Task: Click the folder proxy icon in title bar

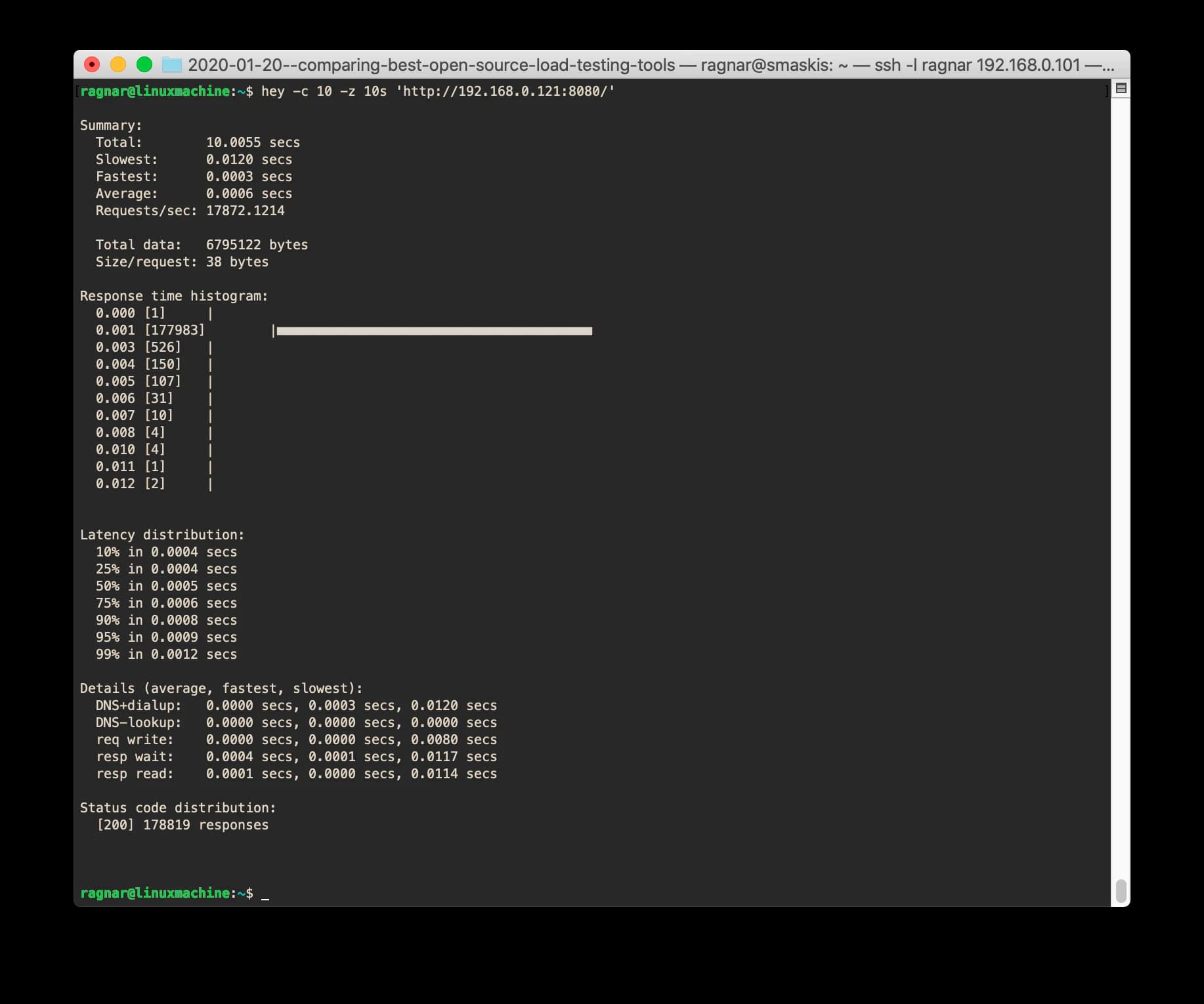Action: click(172, 64)
